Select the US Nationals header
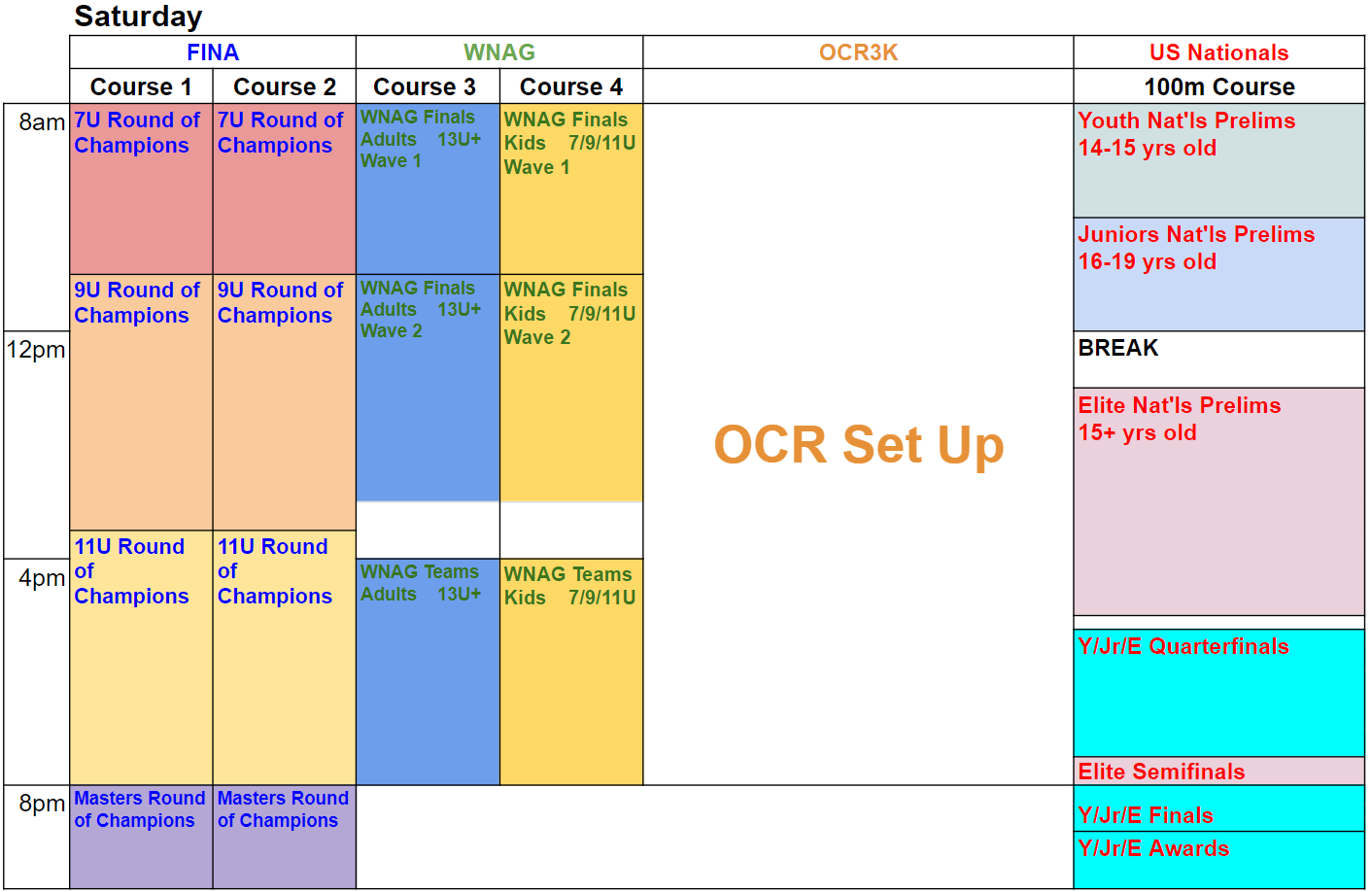This screenshot has height=892, width=1372. (x=1218, y=52)
